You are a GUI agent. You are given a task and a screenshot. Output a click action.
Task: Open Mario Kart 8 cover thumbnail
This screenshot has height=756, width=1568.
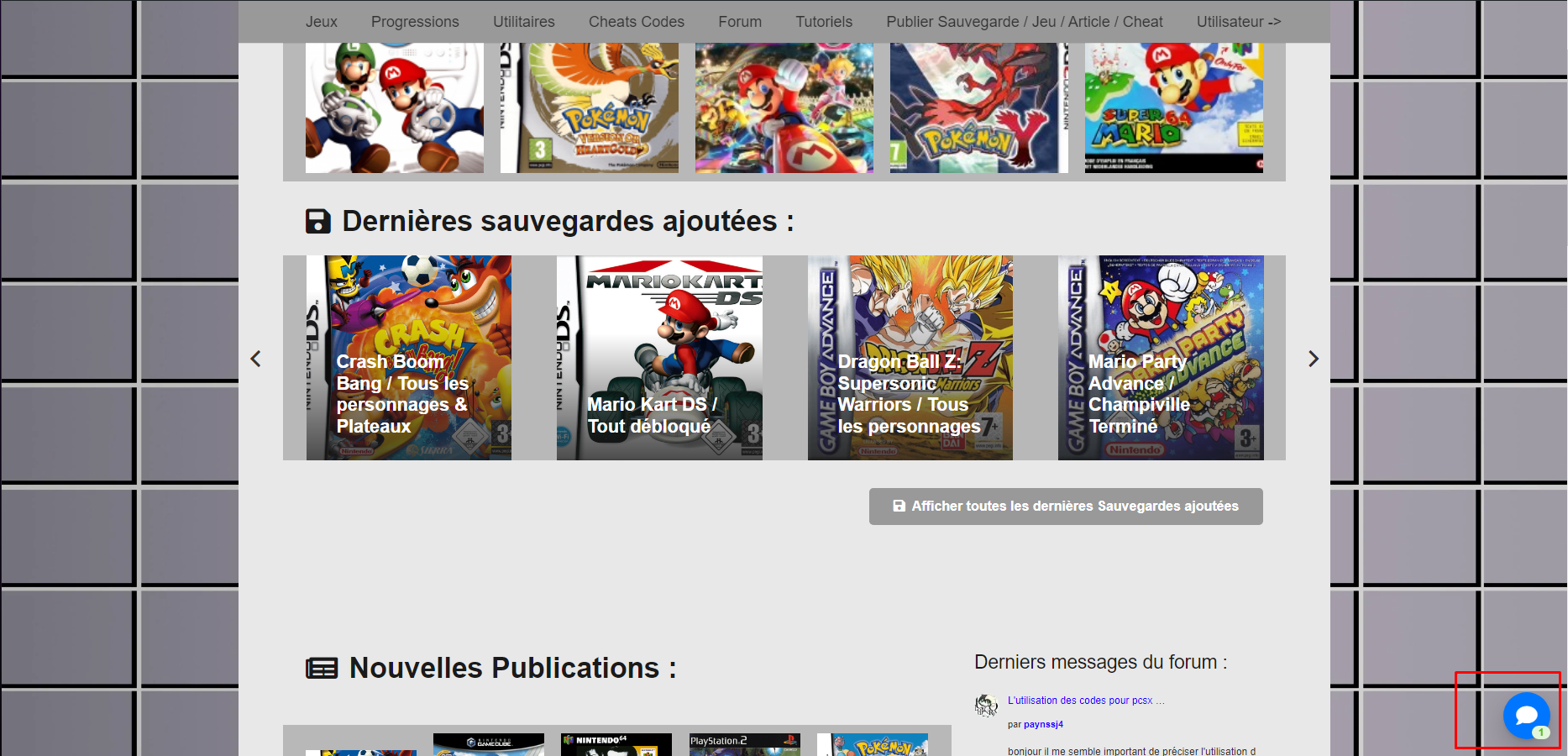point(784,108)
